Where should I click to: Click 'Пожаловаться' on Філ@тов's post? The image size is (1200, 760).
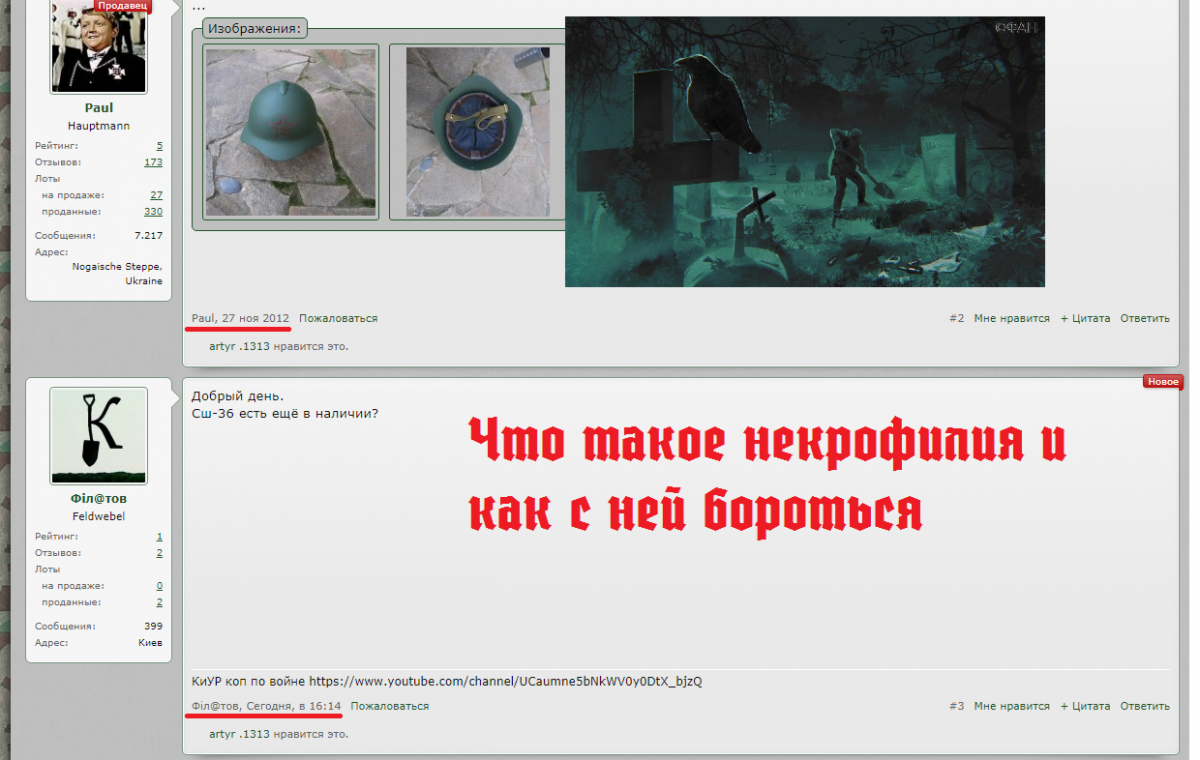[x=390, y=706]
